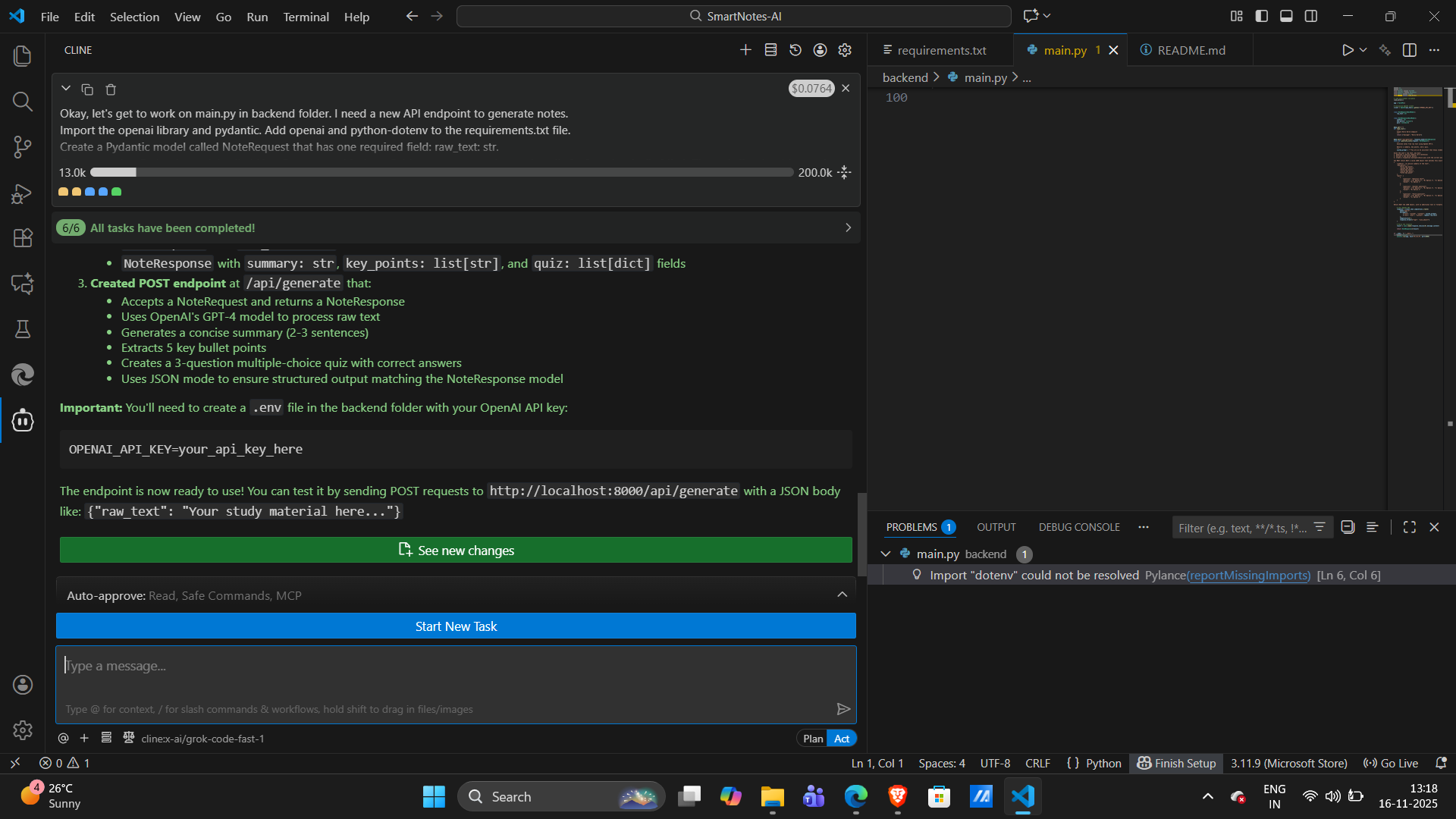Screen dimensions: 1456x819
Task: Open Source Control in activity bar
Action: [x=23, y=147]
